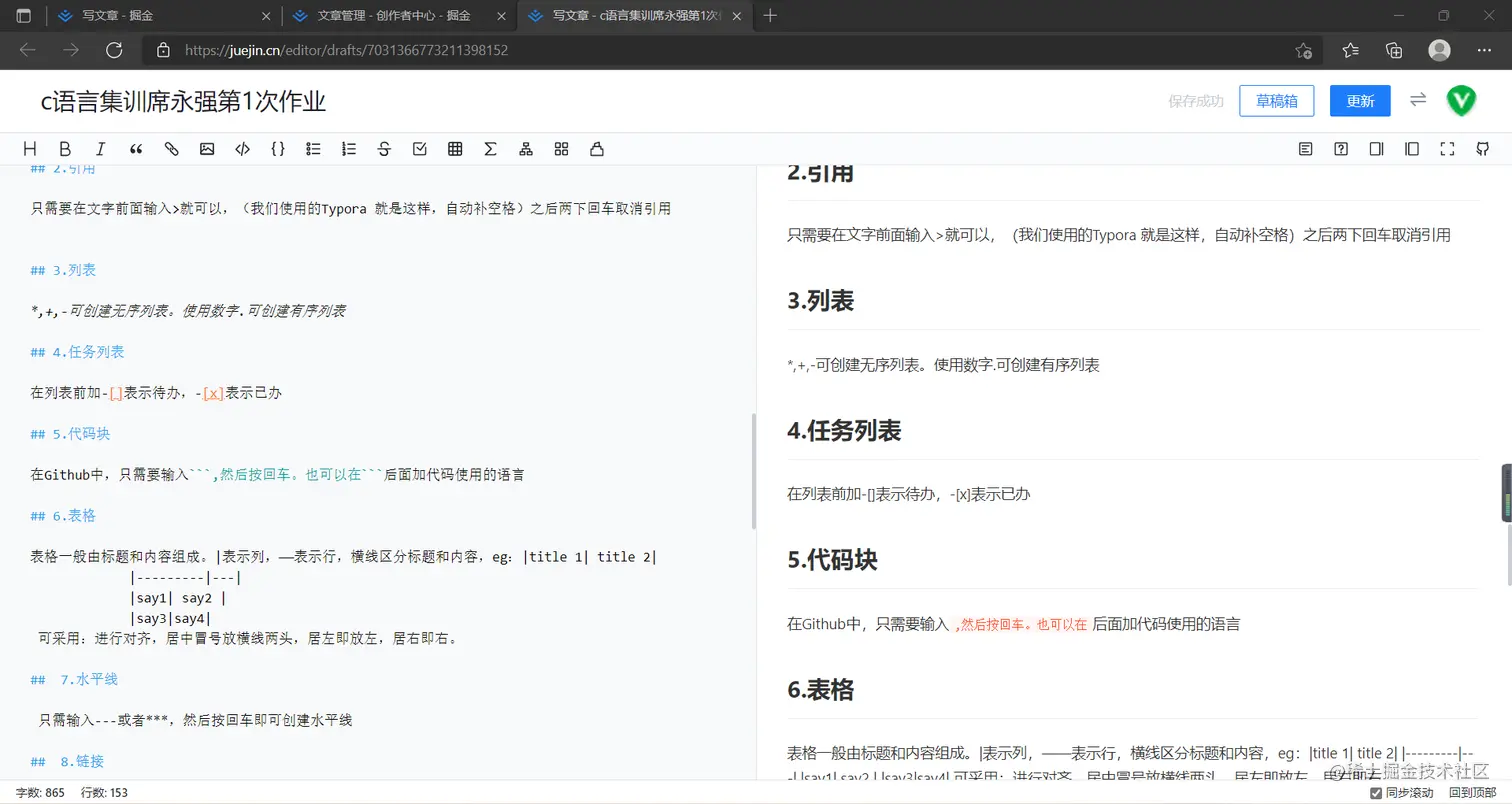Insert inline code with the angle-bracket icon
Image resolution: width=1512 pixels, height=804 pixels.
242,149
